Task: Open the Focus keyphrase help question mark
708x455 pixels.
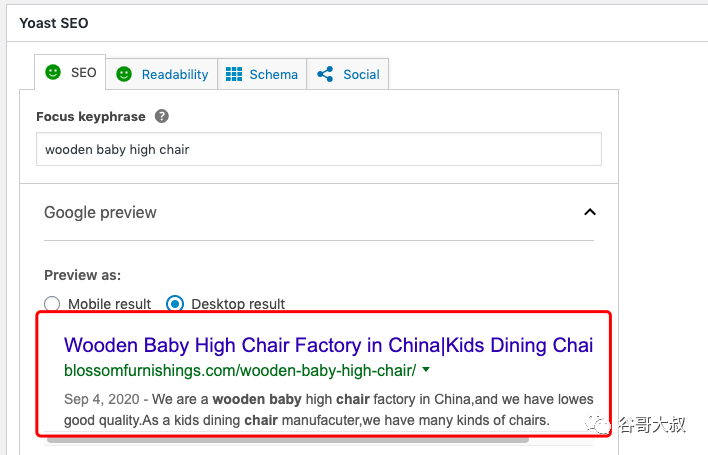Action: (162, 116)
